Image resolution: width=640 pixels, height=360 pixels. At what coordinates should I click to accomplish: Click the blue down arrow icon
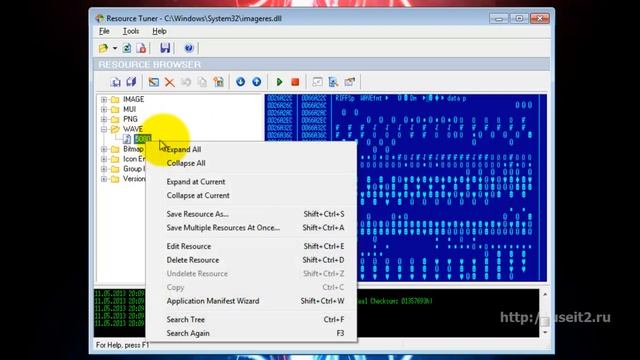tap(240, 82)
